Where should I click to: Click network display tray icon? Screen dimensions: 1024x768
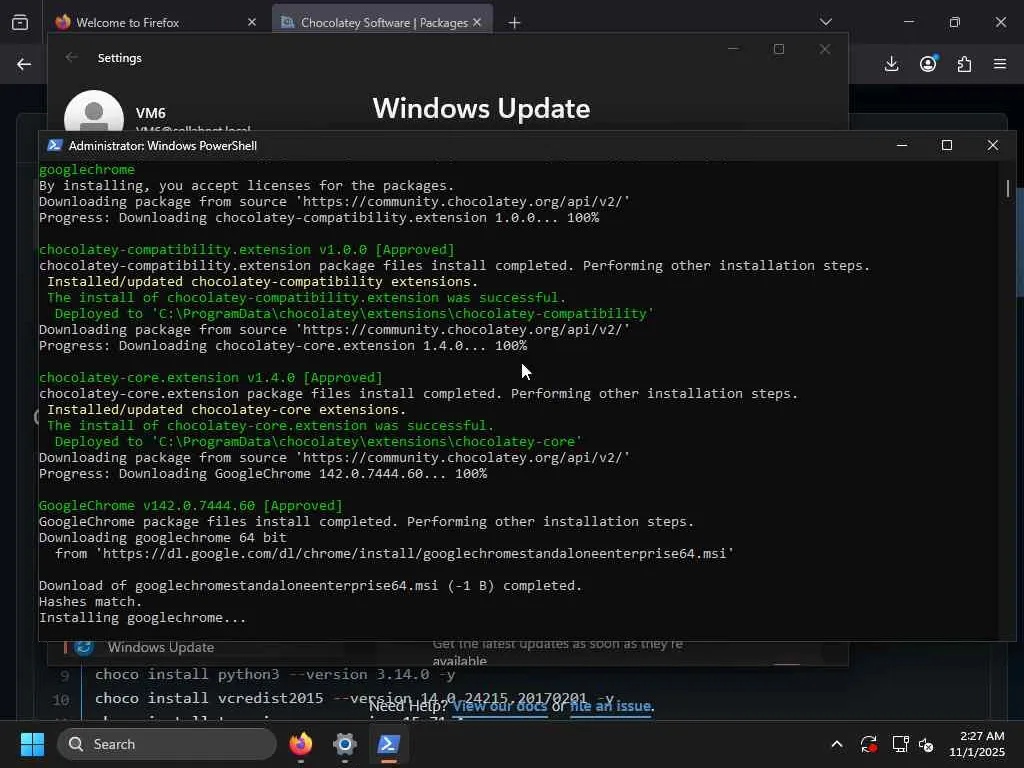click(900, 744)
